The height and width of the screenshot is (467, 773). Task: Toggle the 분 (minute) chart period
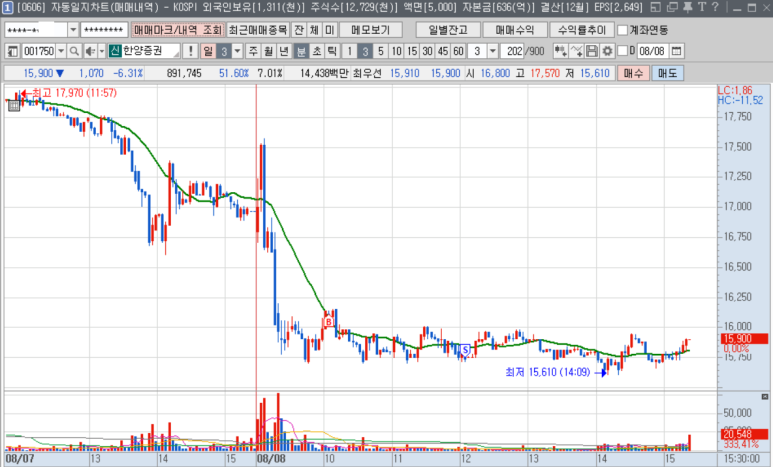pos(302,51)
